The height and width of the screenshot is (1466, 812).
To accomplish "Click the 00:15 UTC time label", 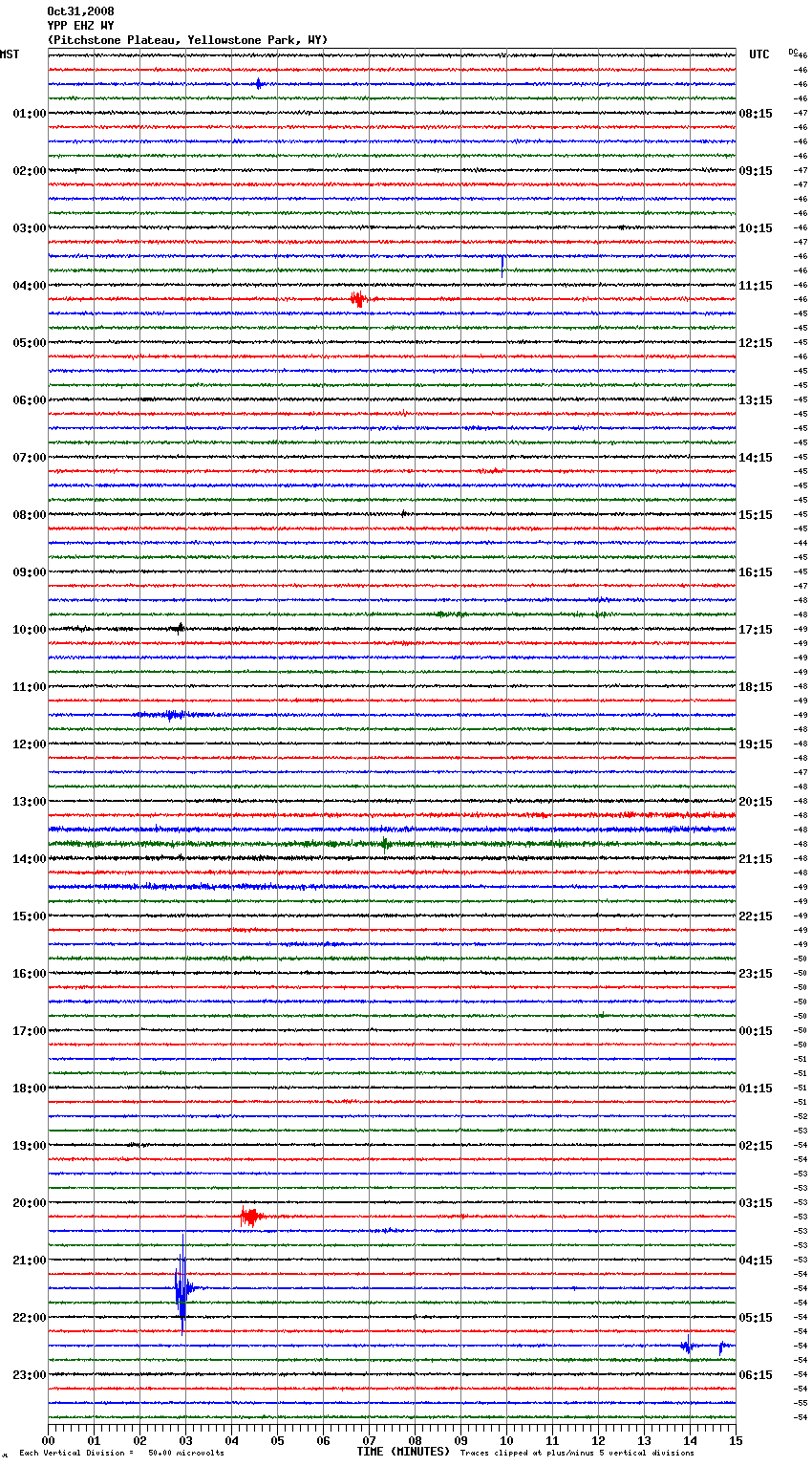I will [756, 1031].
